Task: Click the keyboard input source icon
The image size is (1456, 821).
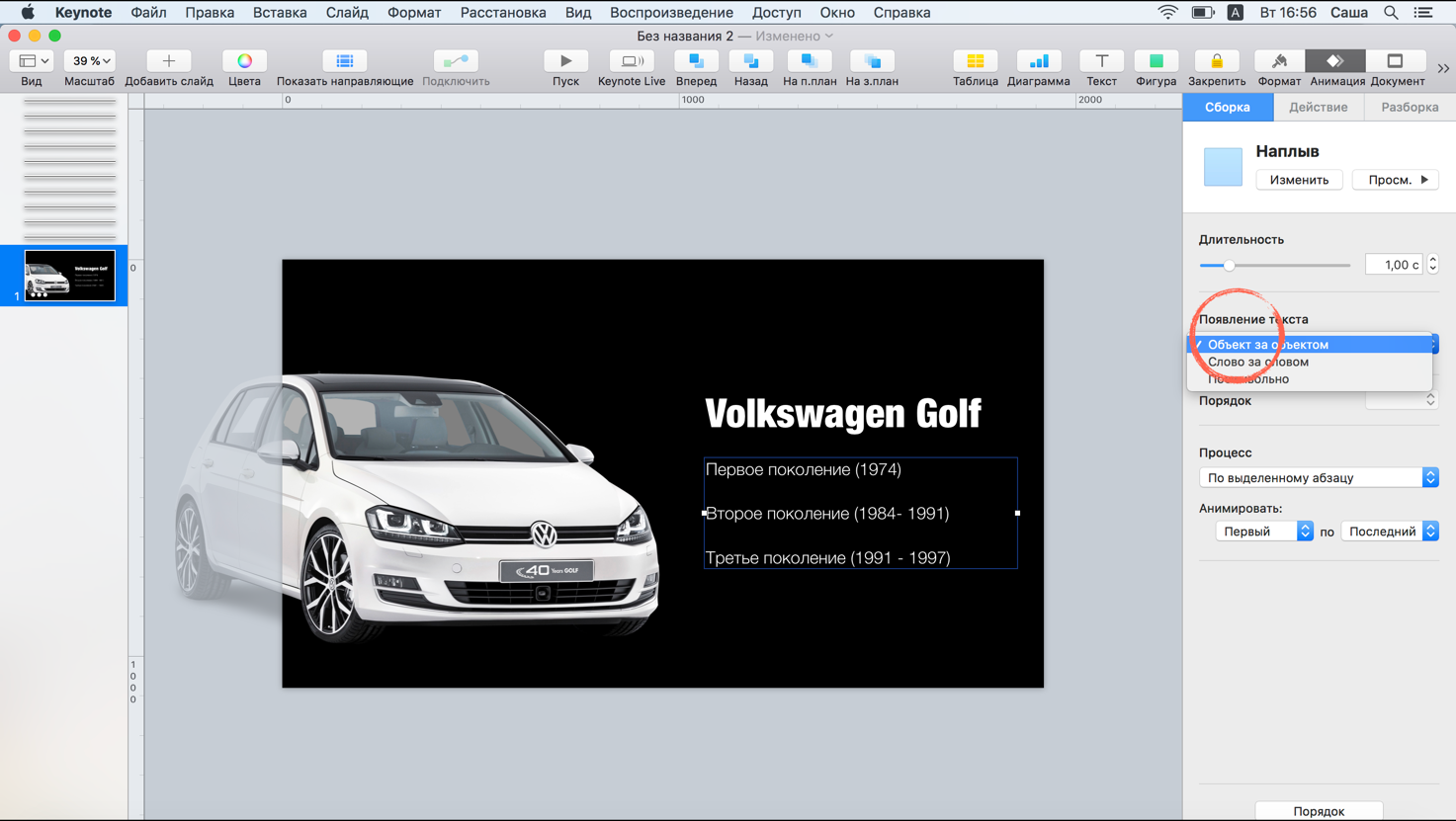Action: click(1236, 12)
